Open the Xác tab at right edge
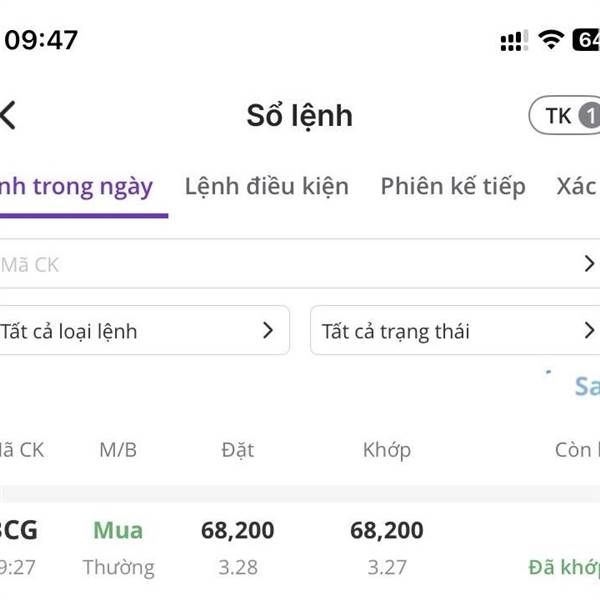The height and width of the screenshot is (600, 600). pyautogui.click(x=577, y=186)
